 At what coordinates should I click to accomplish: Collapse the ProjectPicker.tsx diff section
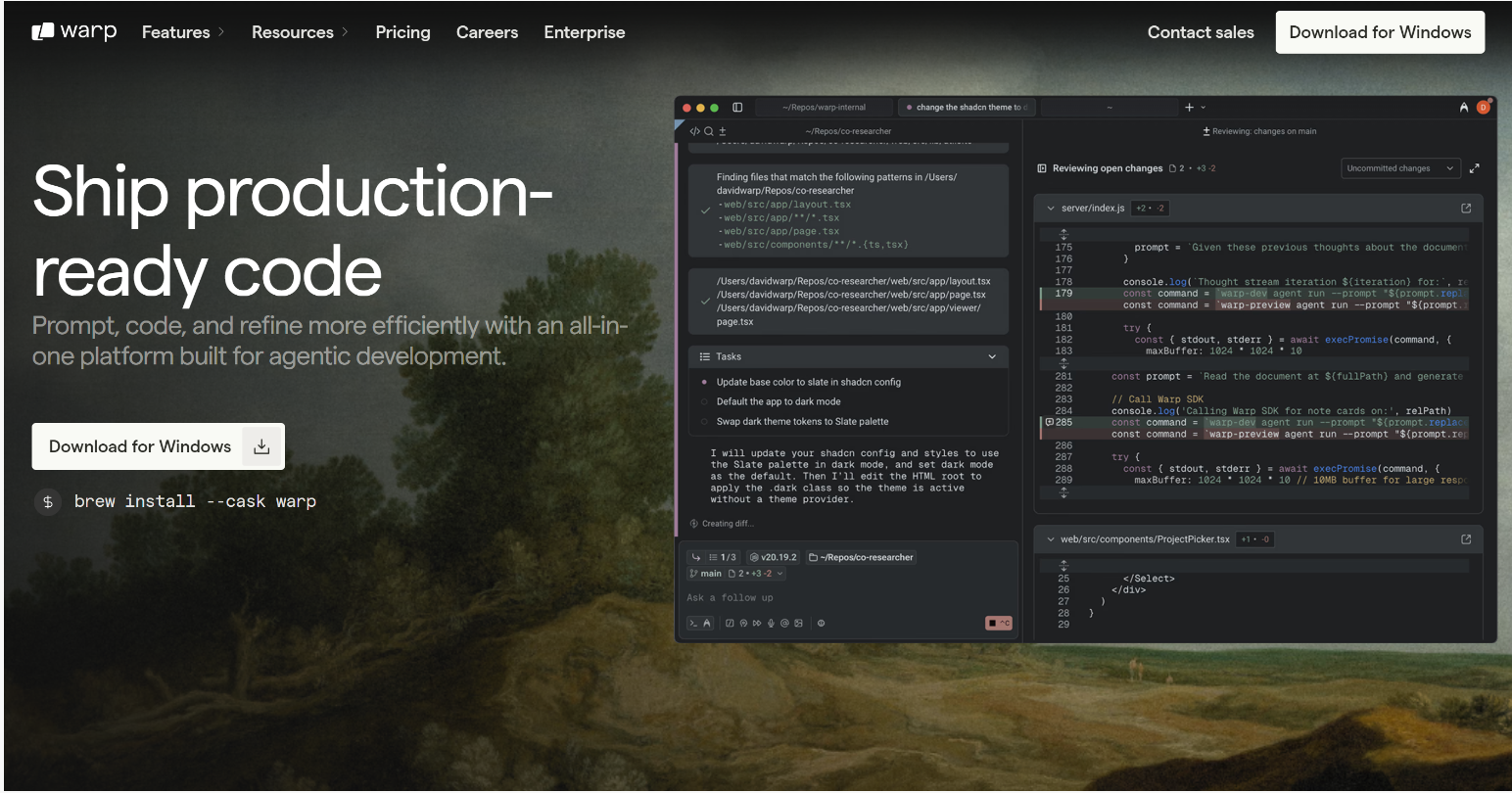[1051, 539]
